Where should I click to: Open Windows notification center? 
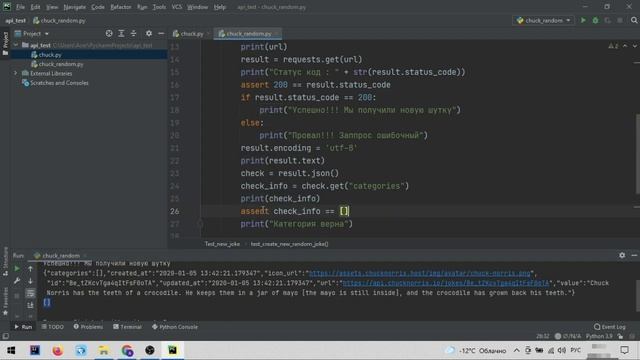point(624,350)
